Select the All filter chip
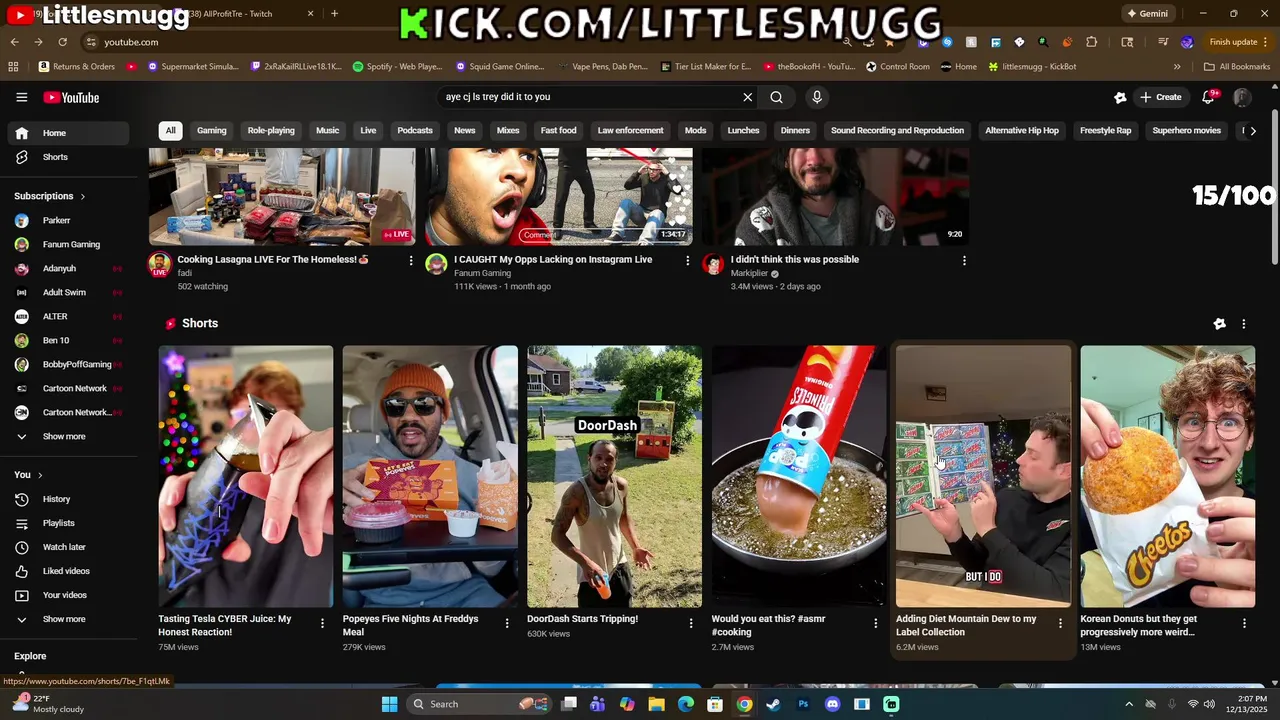The width and height of the screenshot is (1280, 720). tap(170, 130)
